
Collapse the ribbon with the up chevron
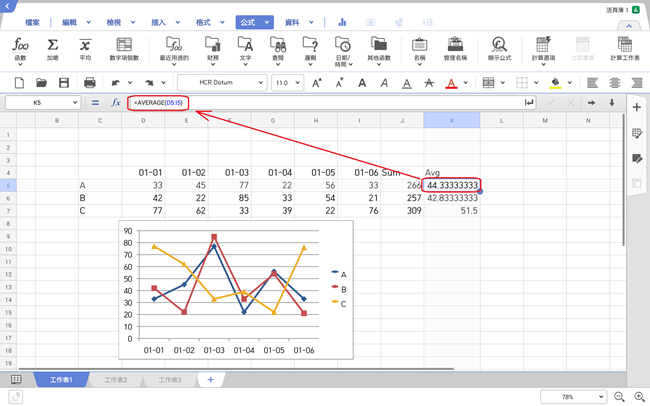629,26
